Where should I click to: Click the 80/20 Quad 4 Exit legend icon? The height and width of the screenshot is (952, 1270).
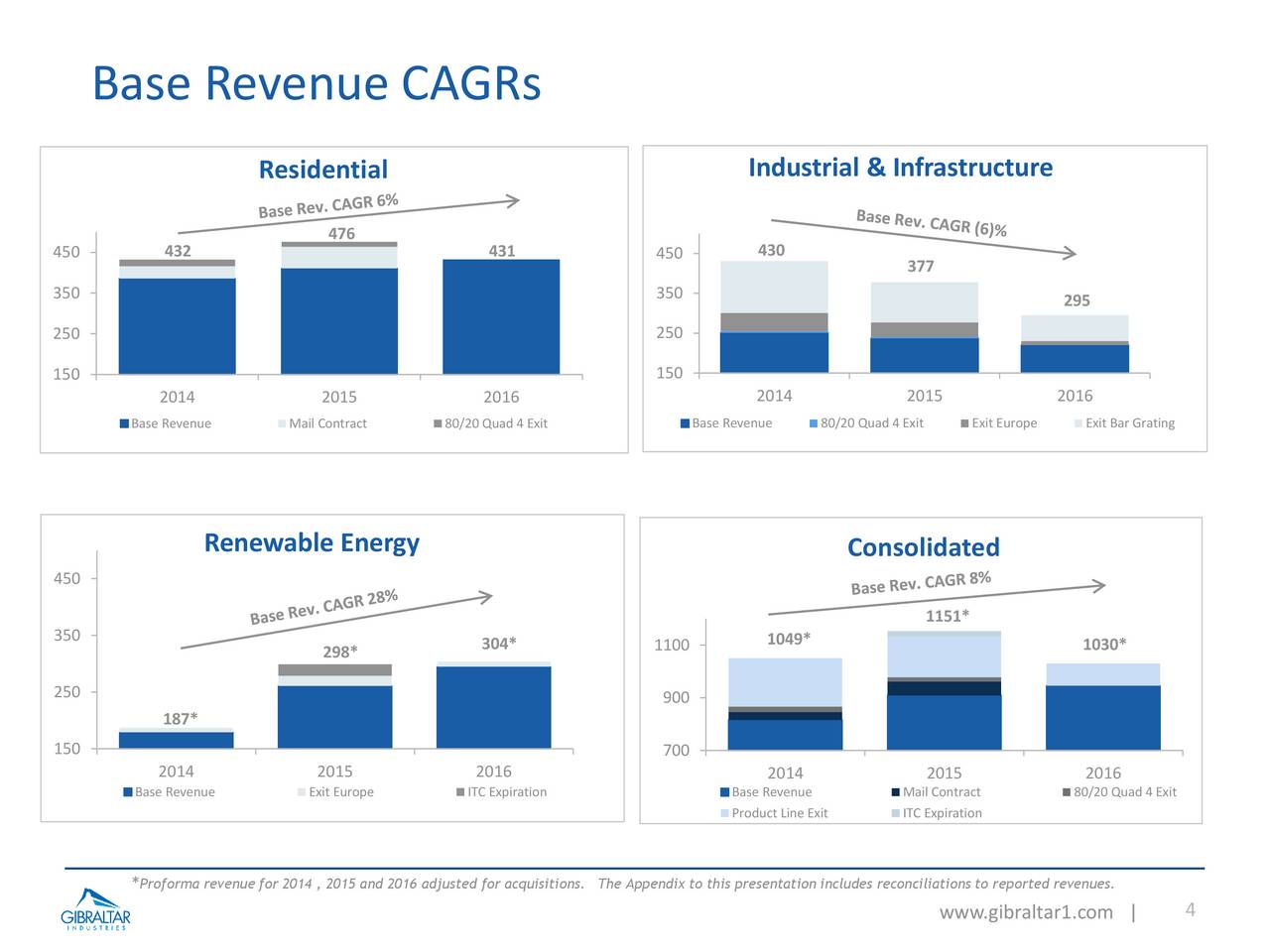click(x=438, y=423)
